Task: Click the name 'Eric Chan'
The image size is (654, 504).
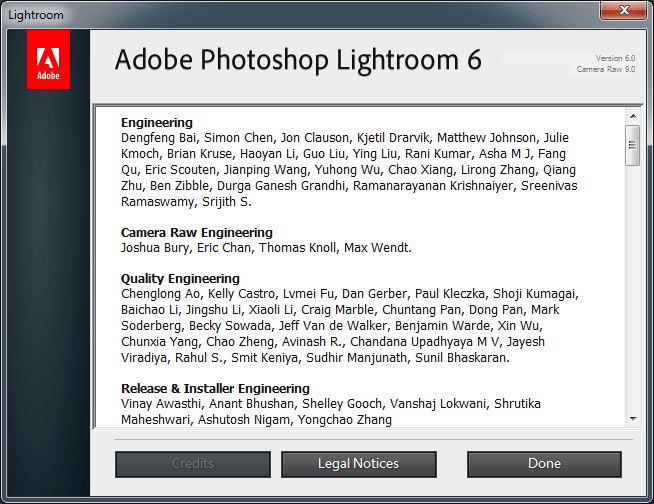Action: pos(224,248)
